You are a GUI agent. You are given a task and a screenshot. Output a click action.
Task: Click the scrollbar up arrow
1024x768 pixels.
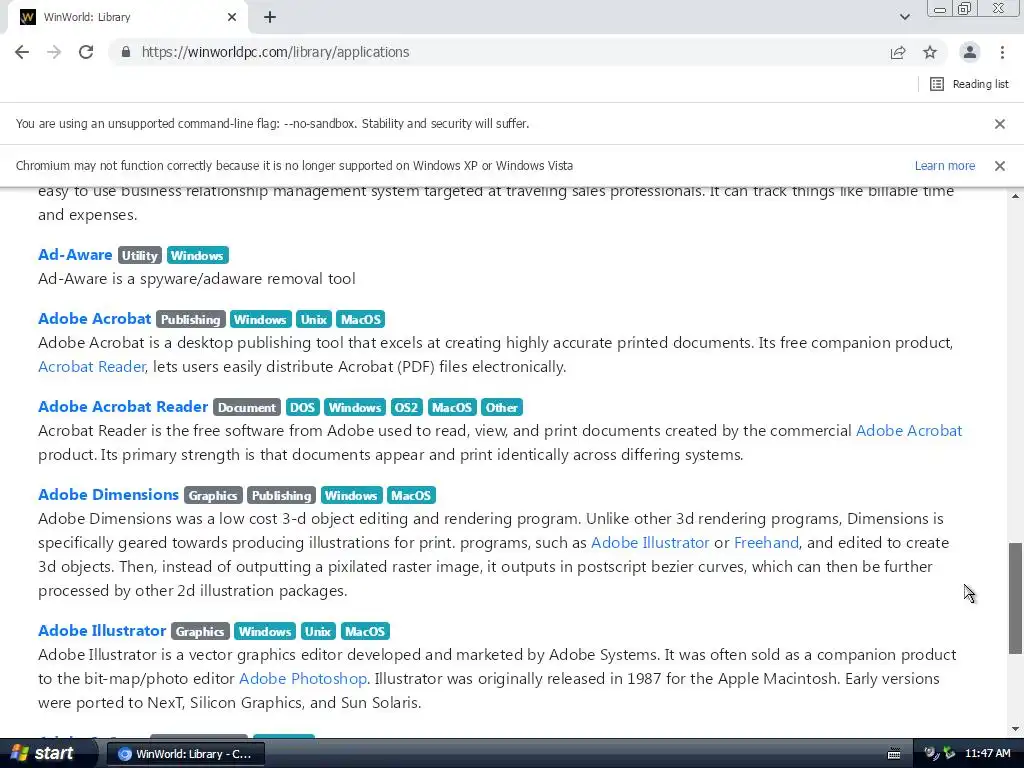click(1015, 196)
